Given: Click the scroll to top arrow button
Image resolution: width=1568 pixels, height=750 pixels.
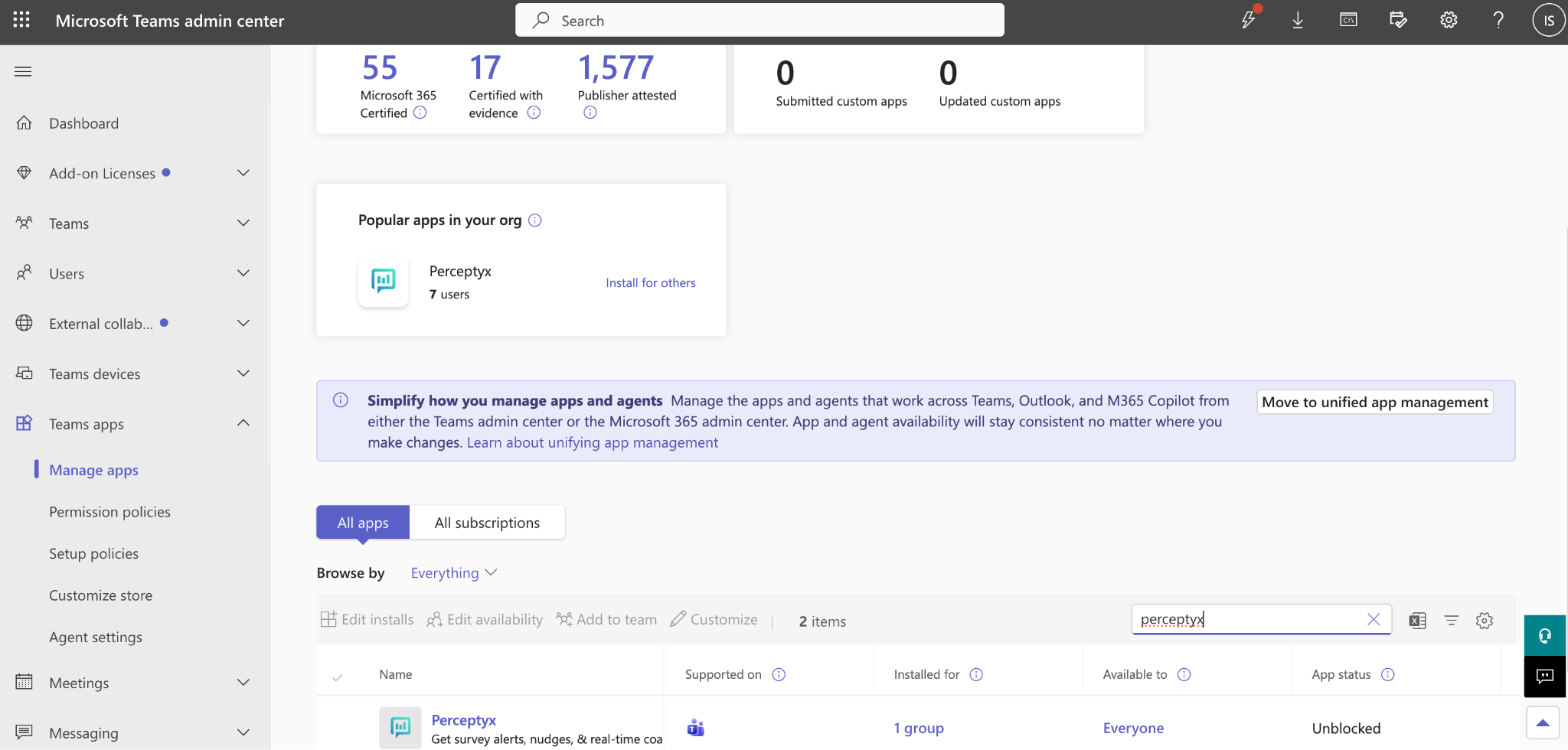Looking at the screenshot, I should coord(1543,722).
